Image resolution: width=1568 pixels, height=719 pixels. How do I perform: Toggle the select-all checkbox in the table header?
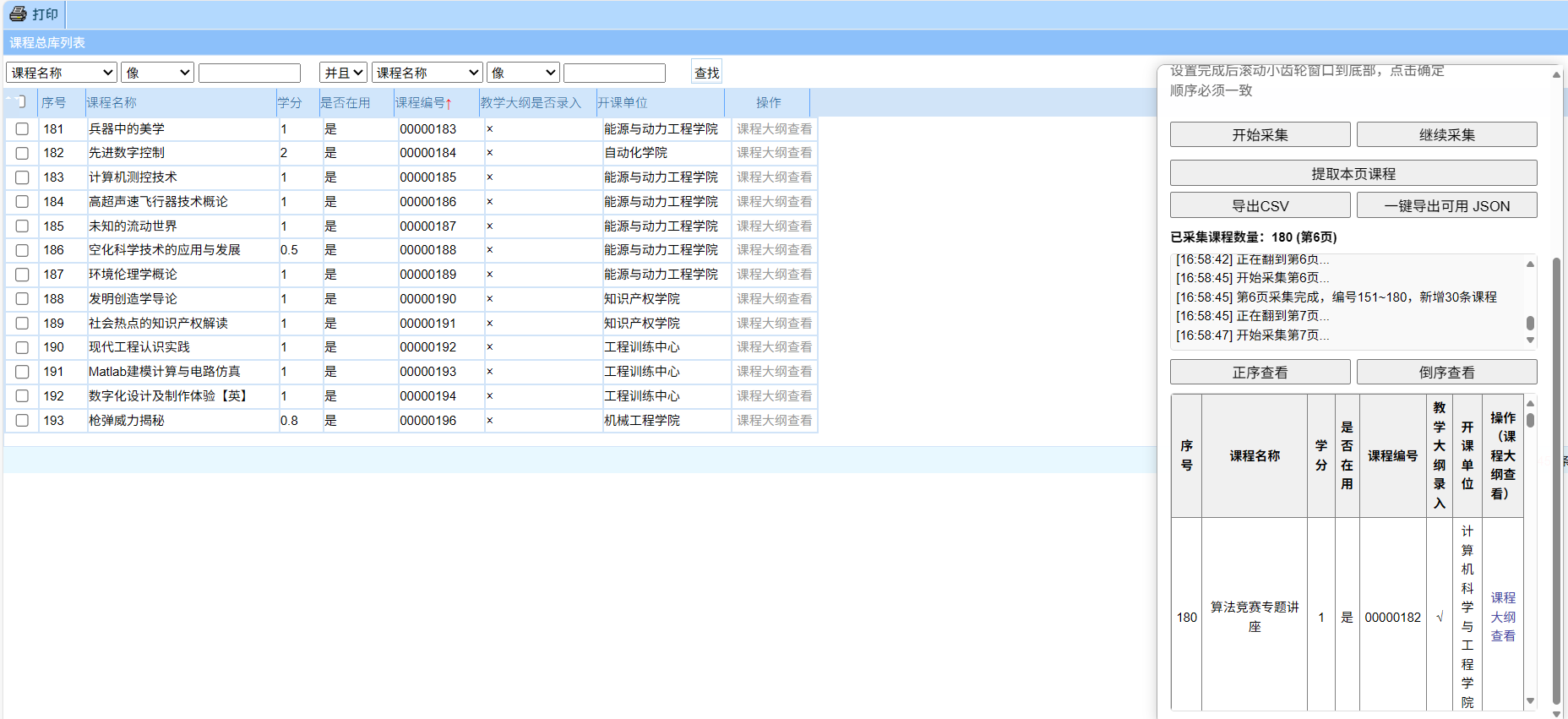pyautogui.click(x=20, y=102)
